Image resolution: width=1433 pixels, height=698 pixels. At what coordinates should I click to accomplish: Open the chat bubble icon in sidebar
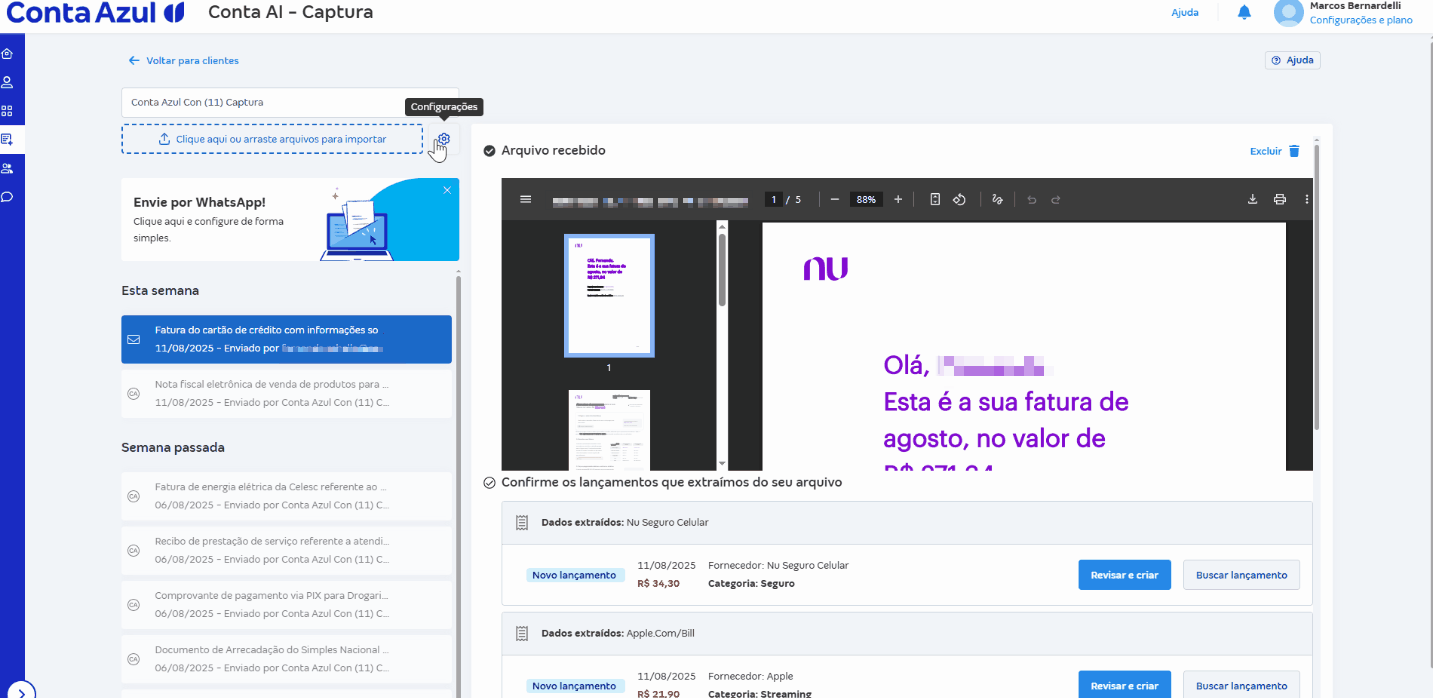7,196
